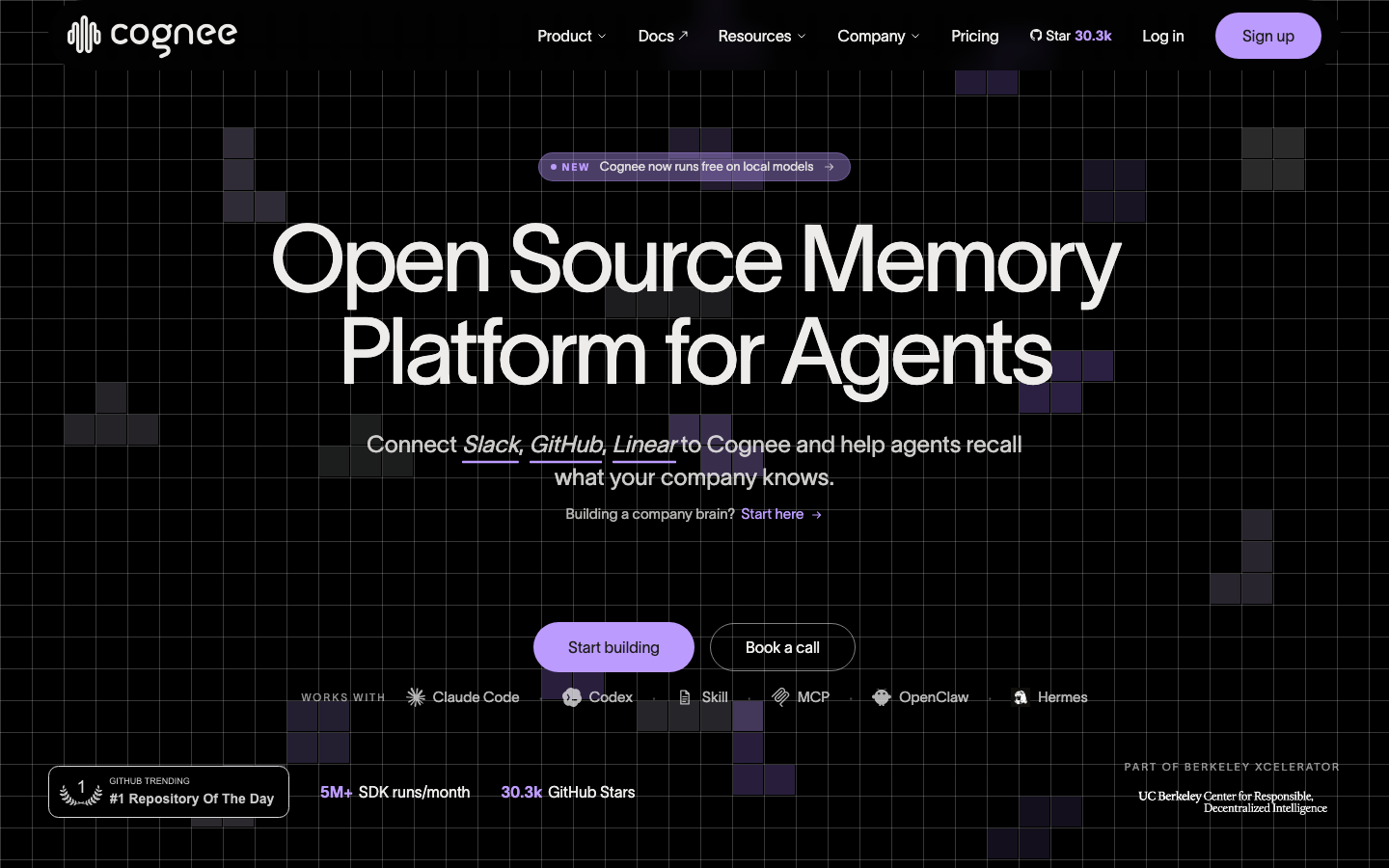Click the Book a call button
1389x868 pixels.
(782, 647)
